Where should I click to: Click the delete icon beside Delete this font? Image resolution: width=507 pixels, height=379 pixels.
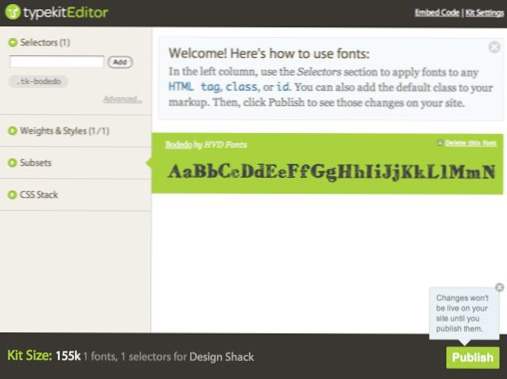pyautogui.click(x=440, y=143)
